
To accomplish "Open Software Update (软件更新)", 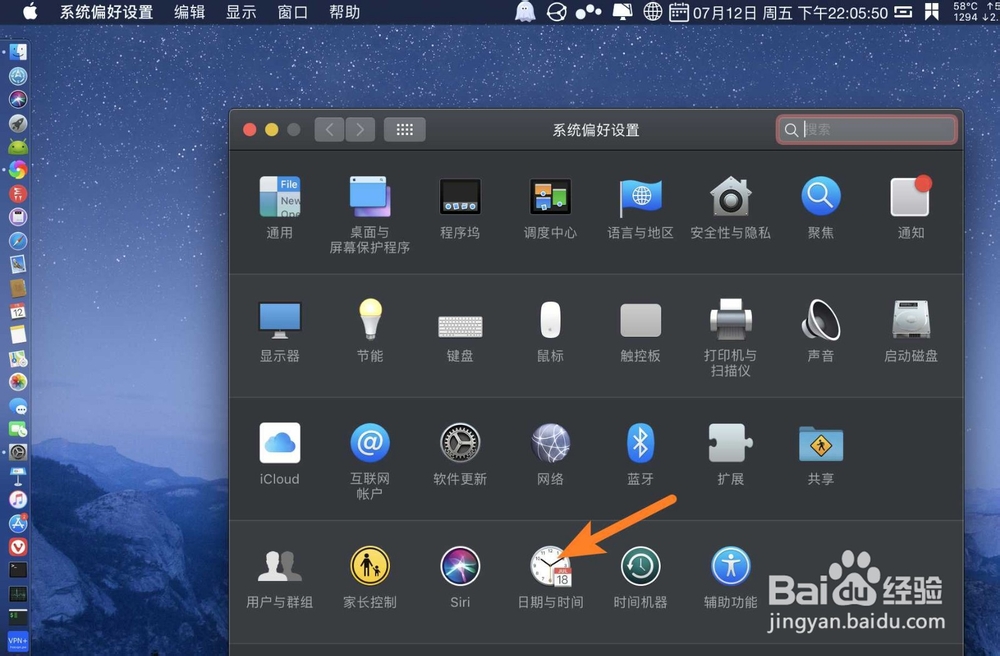I will [x=459, y=445].
